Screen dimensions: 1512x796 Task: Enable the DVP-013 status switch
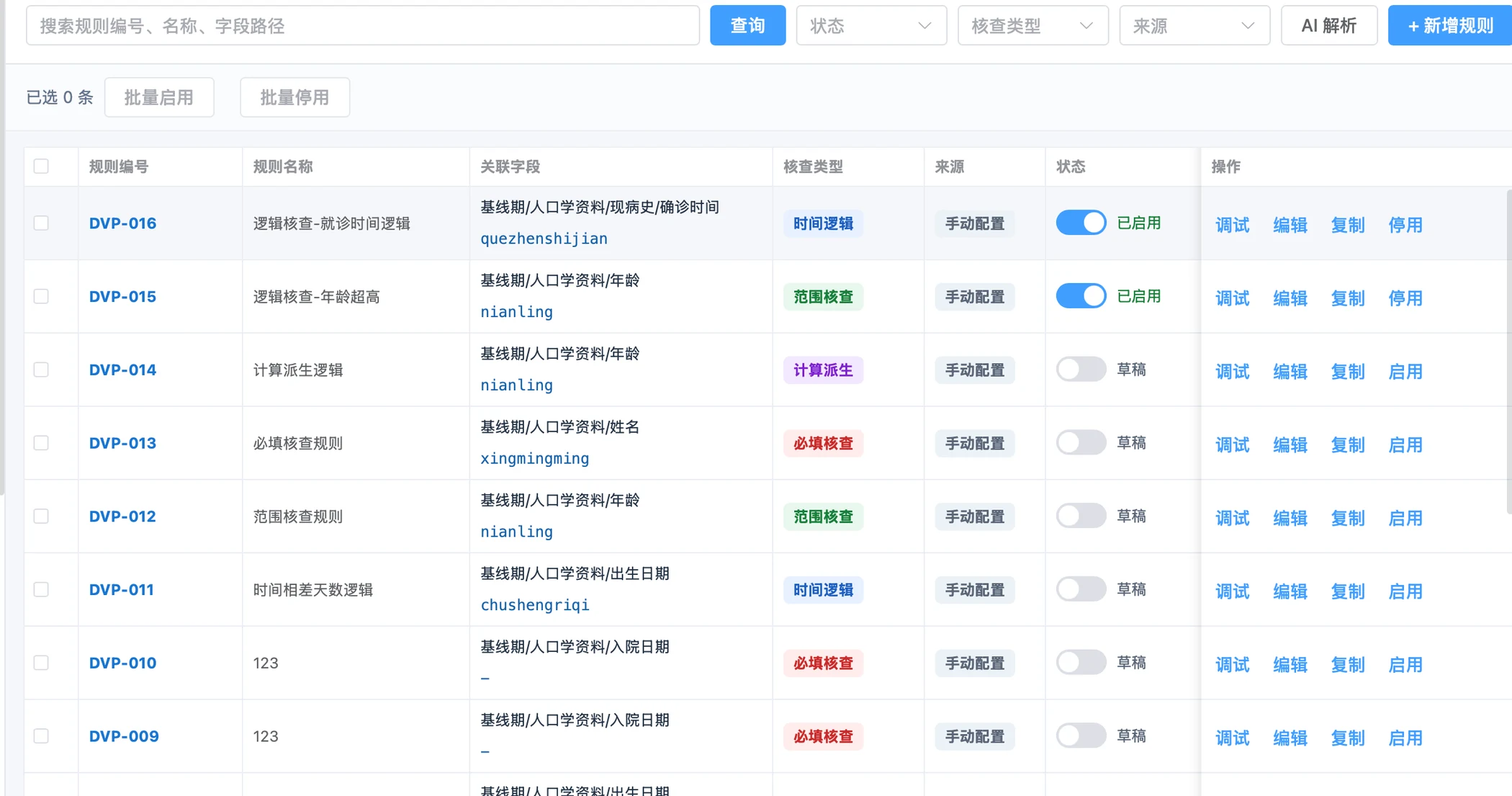click(x=1081, y=442)
